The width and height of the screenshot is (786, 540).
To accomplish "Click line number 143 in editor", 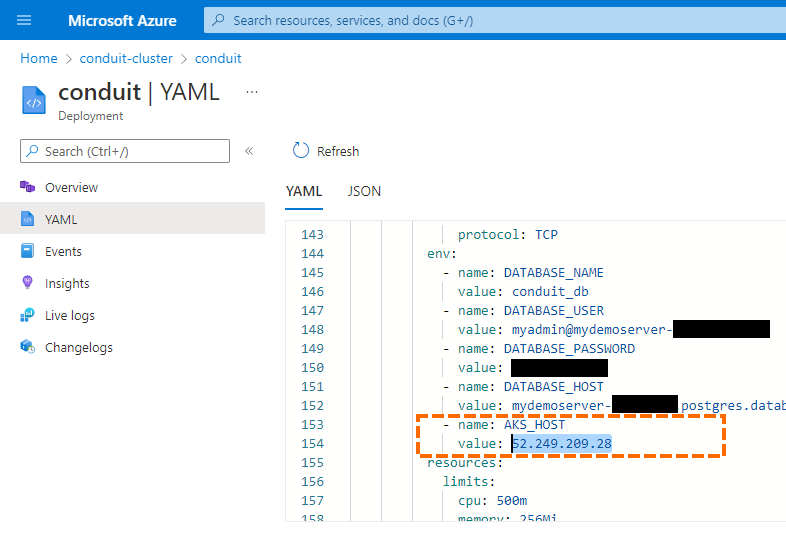I will pyautogui.click(x=312, y=235).
